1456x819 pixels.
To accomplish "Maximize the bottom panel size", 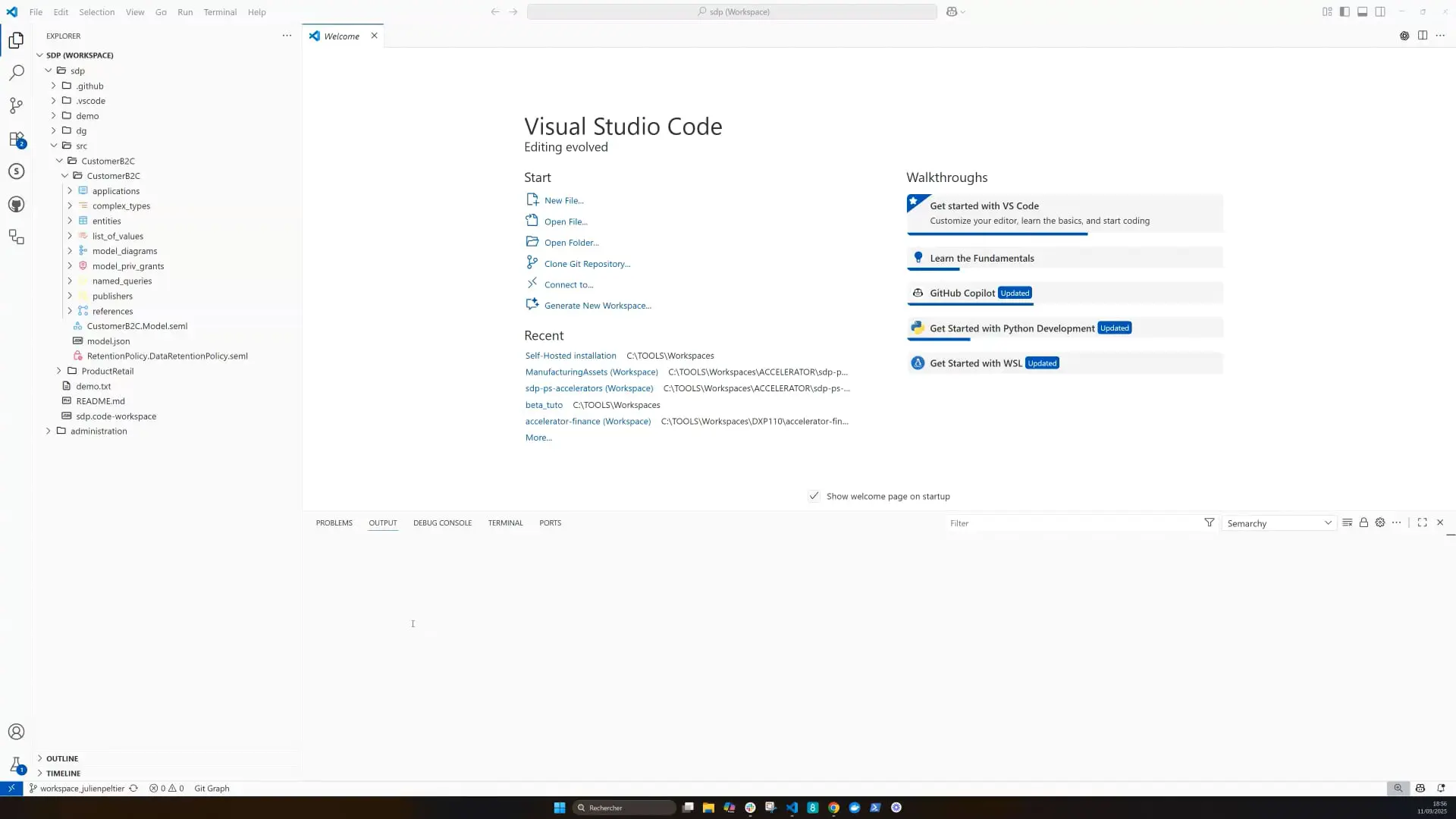I will (1422, 522).
